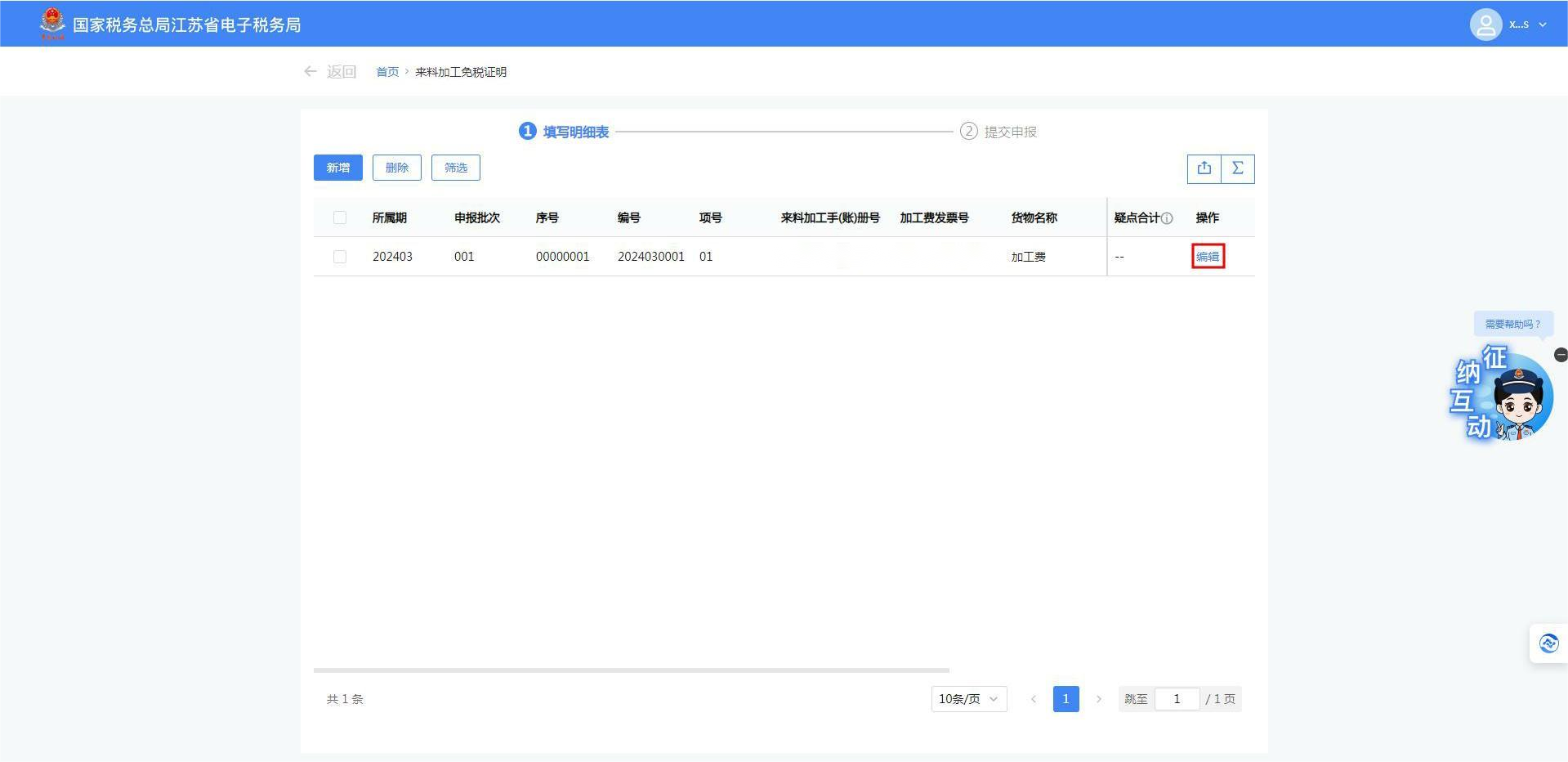This screenshot has width=1568, height=762.
Task: Click the user avatar icon
Action: (1485, 25)
